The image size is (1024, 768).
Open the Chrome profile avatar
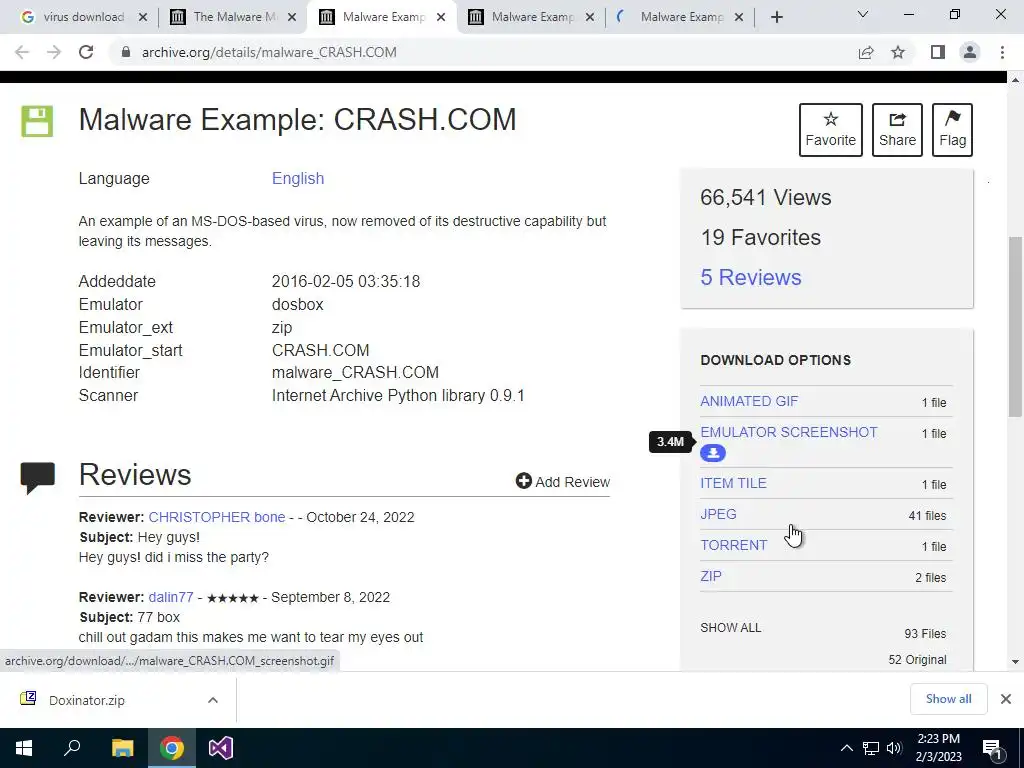[970, 52]
